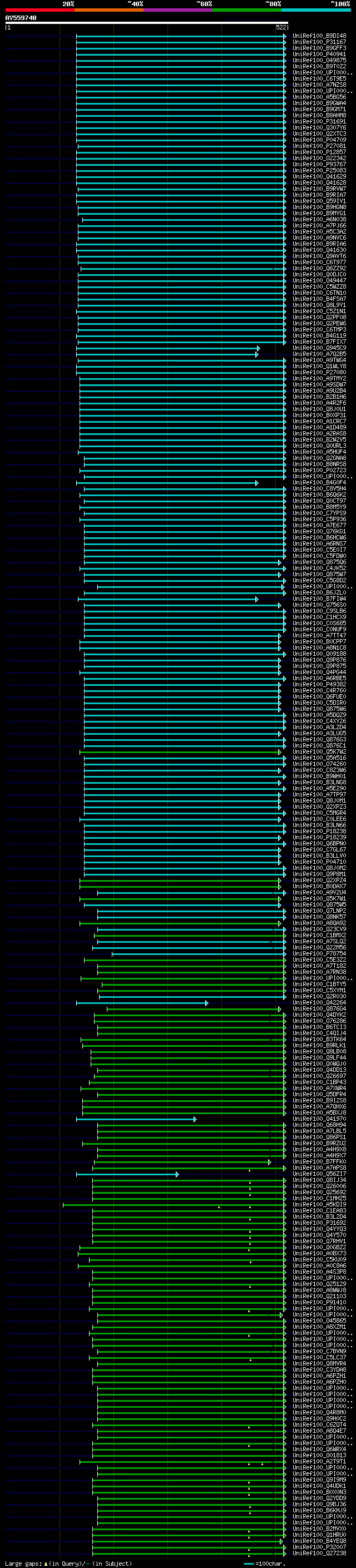The width and height of the screenshot is (356, 1568).
Task: Open the UniRef100_Q2R030 entry
Action: point(319,996)
